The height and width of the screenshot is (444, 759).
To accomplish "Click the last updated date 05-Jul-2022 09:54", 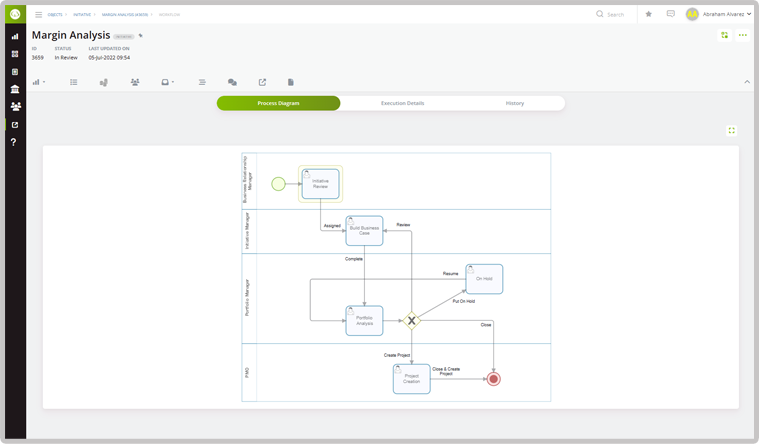I will [109, 58].
